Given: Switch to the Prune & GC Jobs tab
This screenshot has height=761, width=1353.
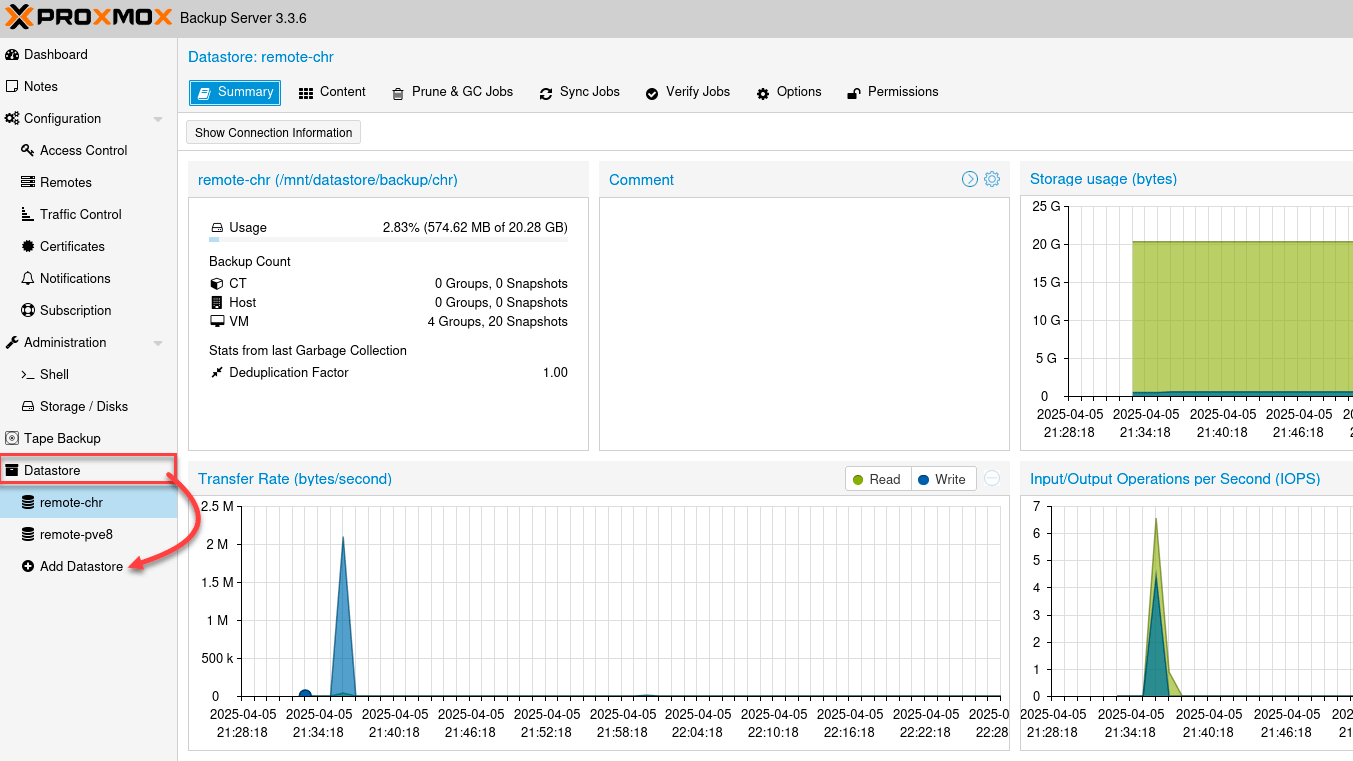Looking at the screenshot, I should coord(452,92).
